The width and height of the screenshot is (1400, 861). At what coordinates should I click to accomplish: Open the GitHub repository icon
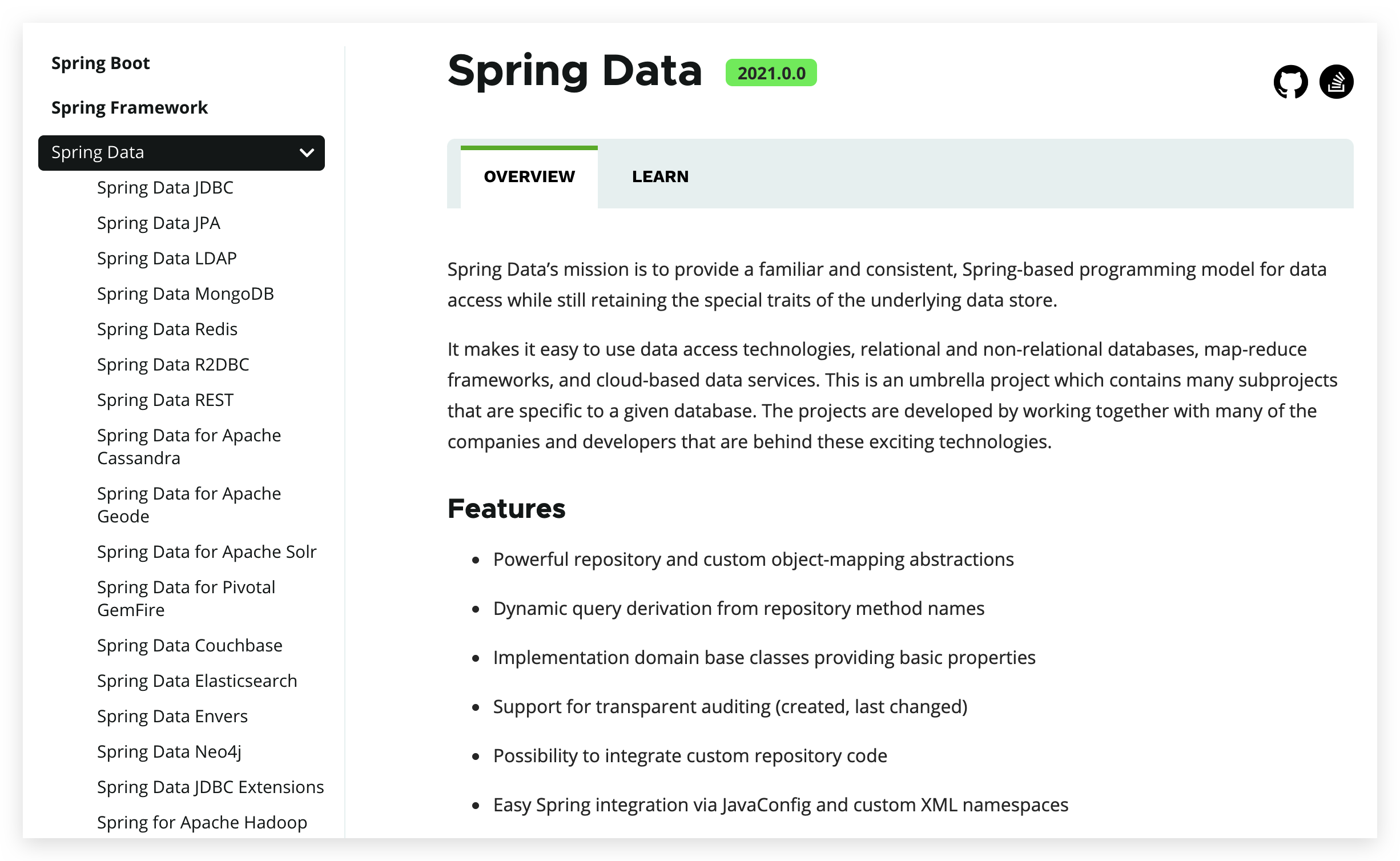tap(1290, 82)
